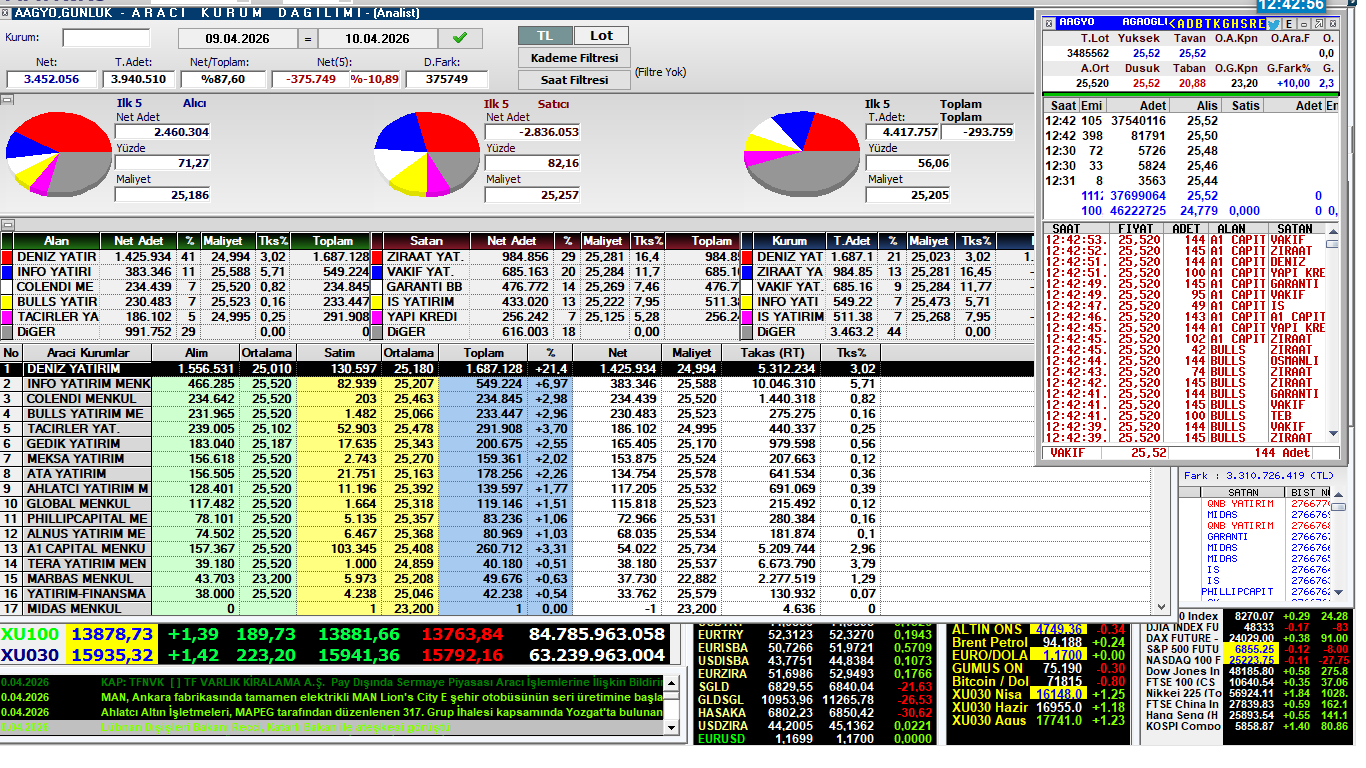The width and height of the screenshot is (1366, 768).
Task: Select the INFO YATIRIM MENK row
Action: click(88, 384)
